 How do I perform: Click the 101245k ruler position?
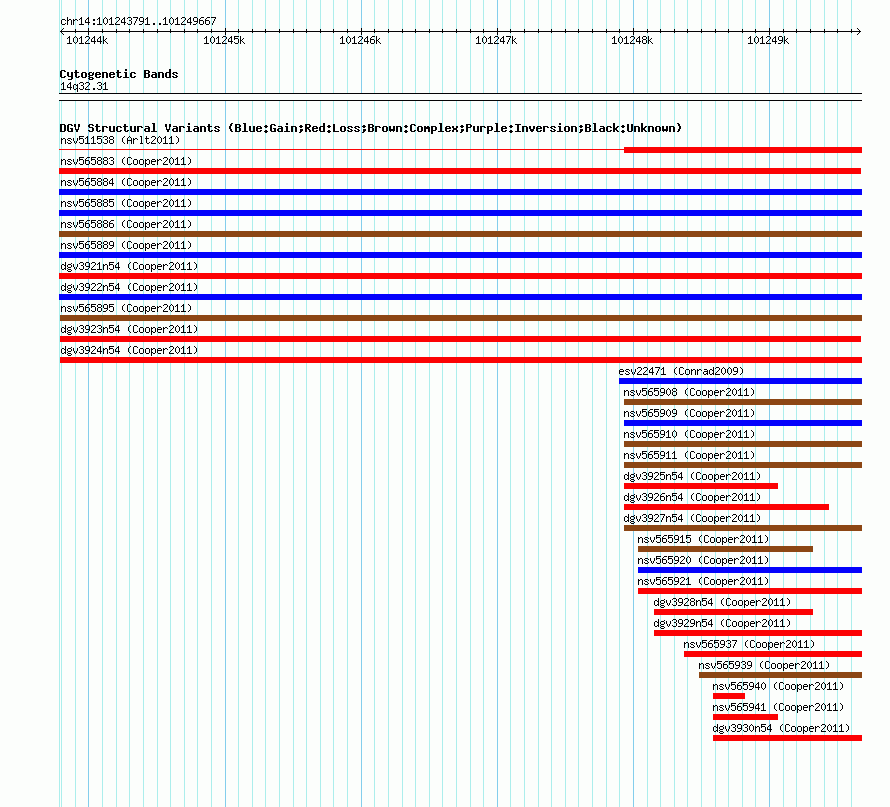[x=224, y=40]
